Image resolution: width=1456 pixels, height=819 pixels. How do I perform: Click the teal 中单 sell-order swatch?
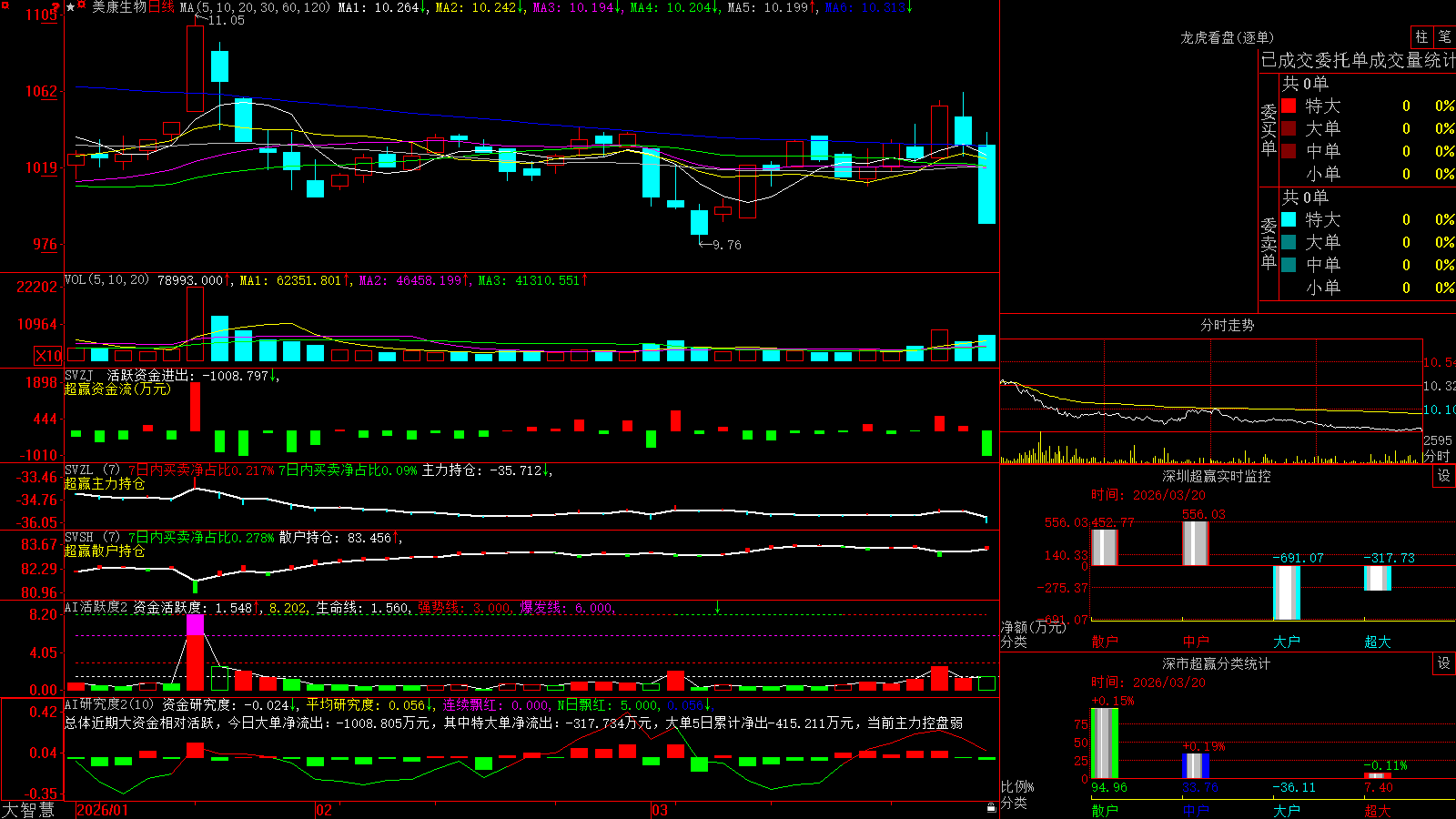click(x=1289, y=265)
